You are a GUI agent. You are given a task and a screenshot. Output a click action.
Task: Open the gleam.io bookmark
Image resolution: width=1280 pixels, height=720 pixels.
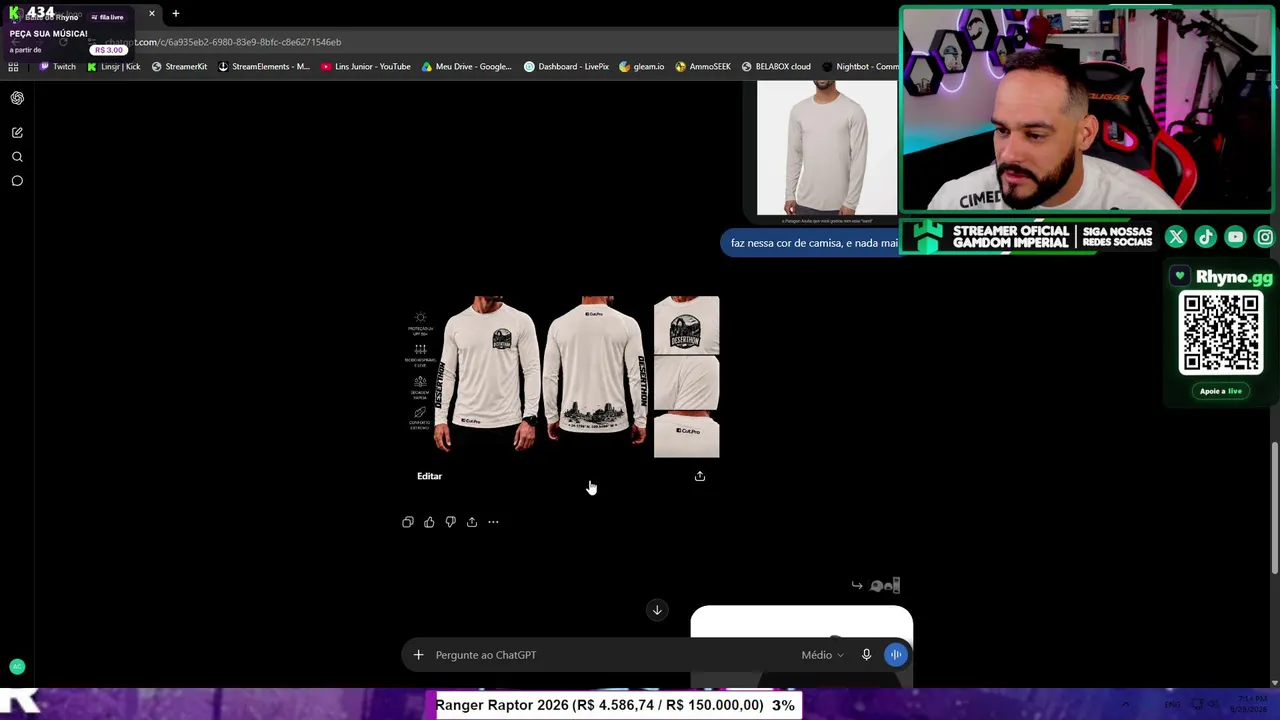coord(641,67)
